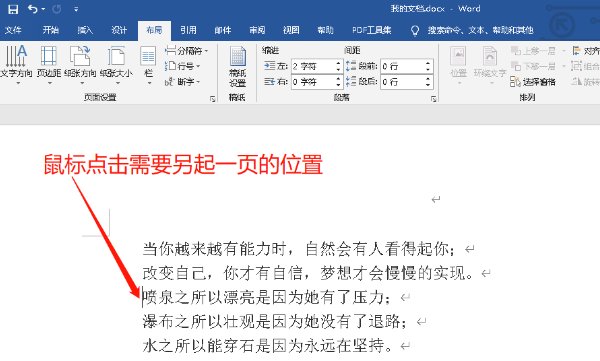Click the 段后 spacing after icon

click(351, 82)
